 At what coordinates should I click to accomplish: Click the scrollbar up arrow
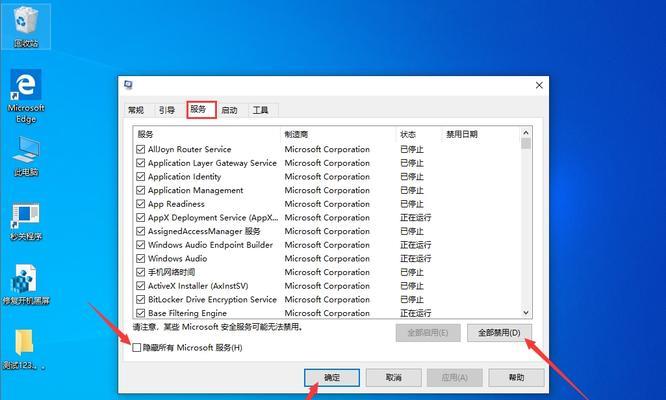[x=526, y=132]
